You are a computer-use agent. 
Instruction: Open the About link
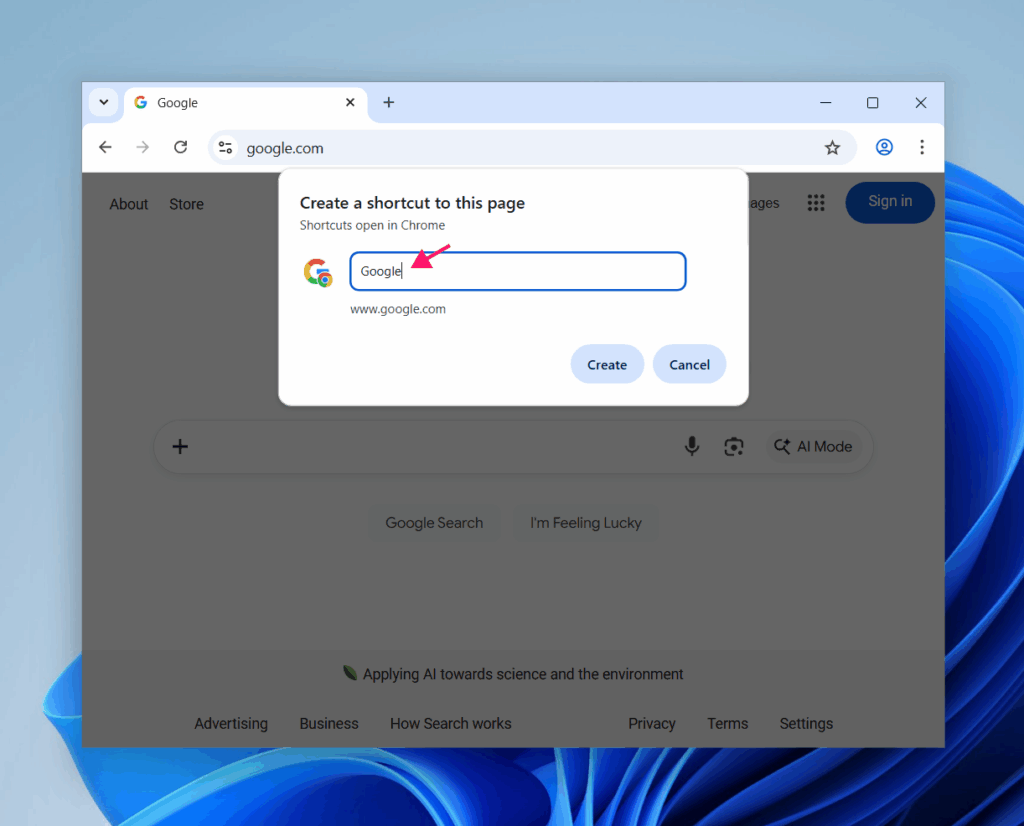[x=129, y=204]
